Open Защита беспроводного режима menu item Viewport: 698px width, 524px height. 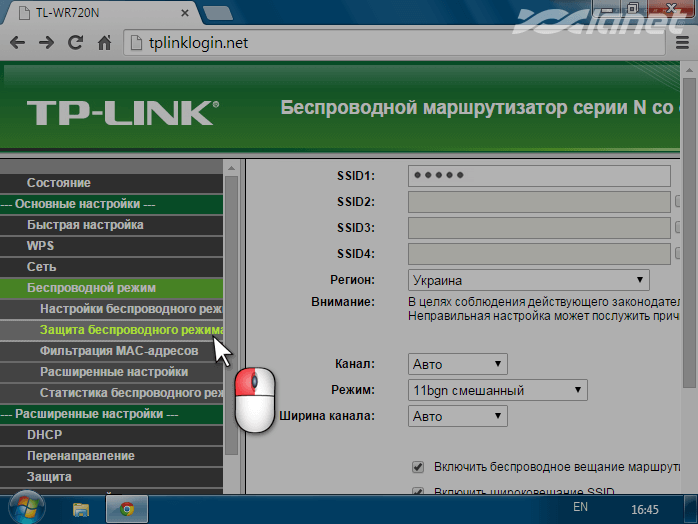(130, 330)
